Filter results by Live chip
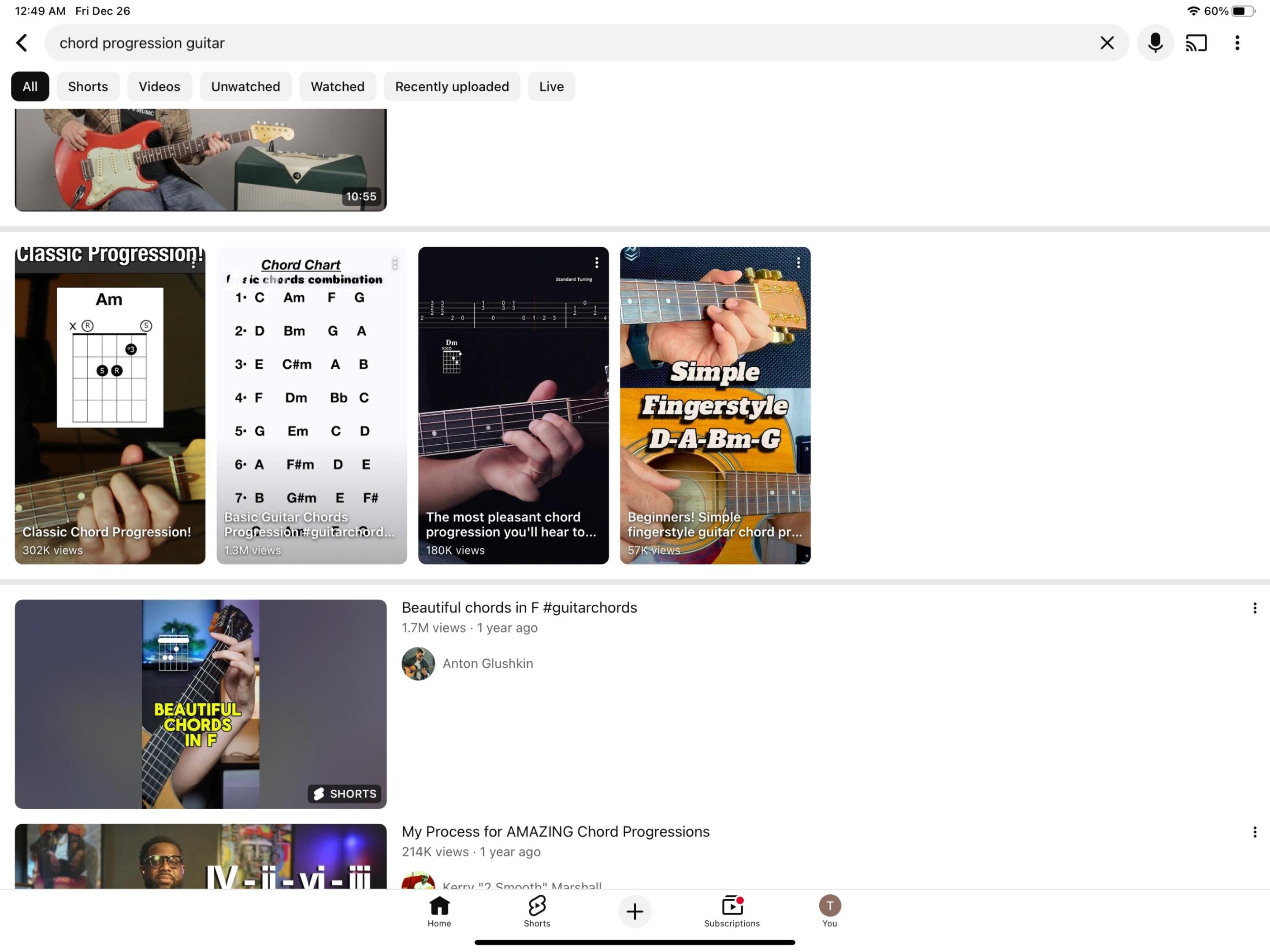Screen dimensions: 1270x952 click(551, 87)
